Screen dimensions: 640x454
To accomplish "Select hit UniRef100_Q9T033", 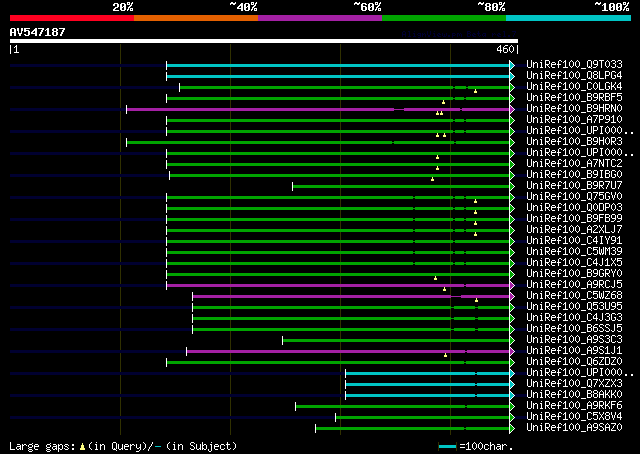I will (574, 65).
